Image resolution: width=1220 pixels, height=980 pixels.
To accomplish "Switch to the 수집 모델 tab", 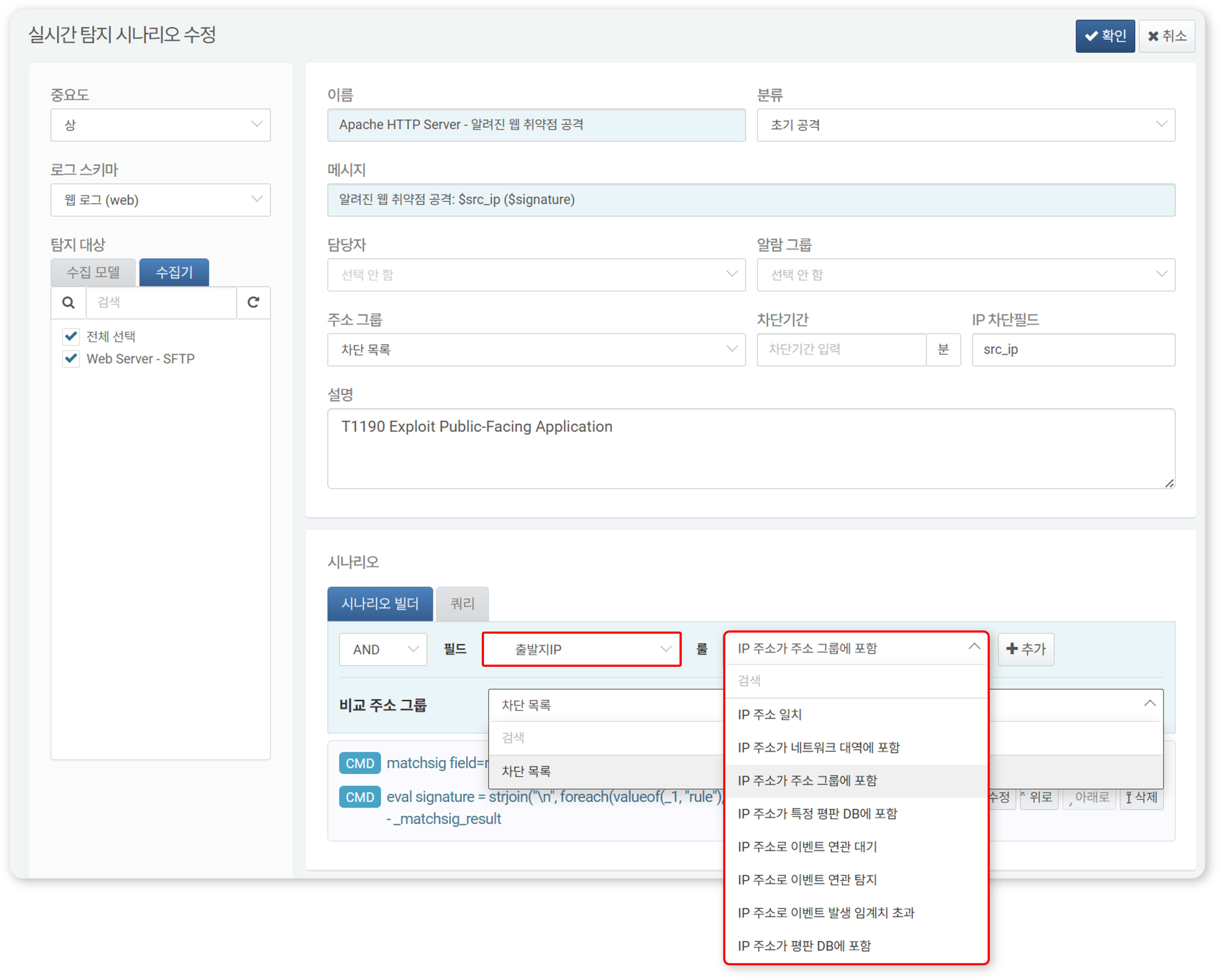I will click(93, 273).
